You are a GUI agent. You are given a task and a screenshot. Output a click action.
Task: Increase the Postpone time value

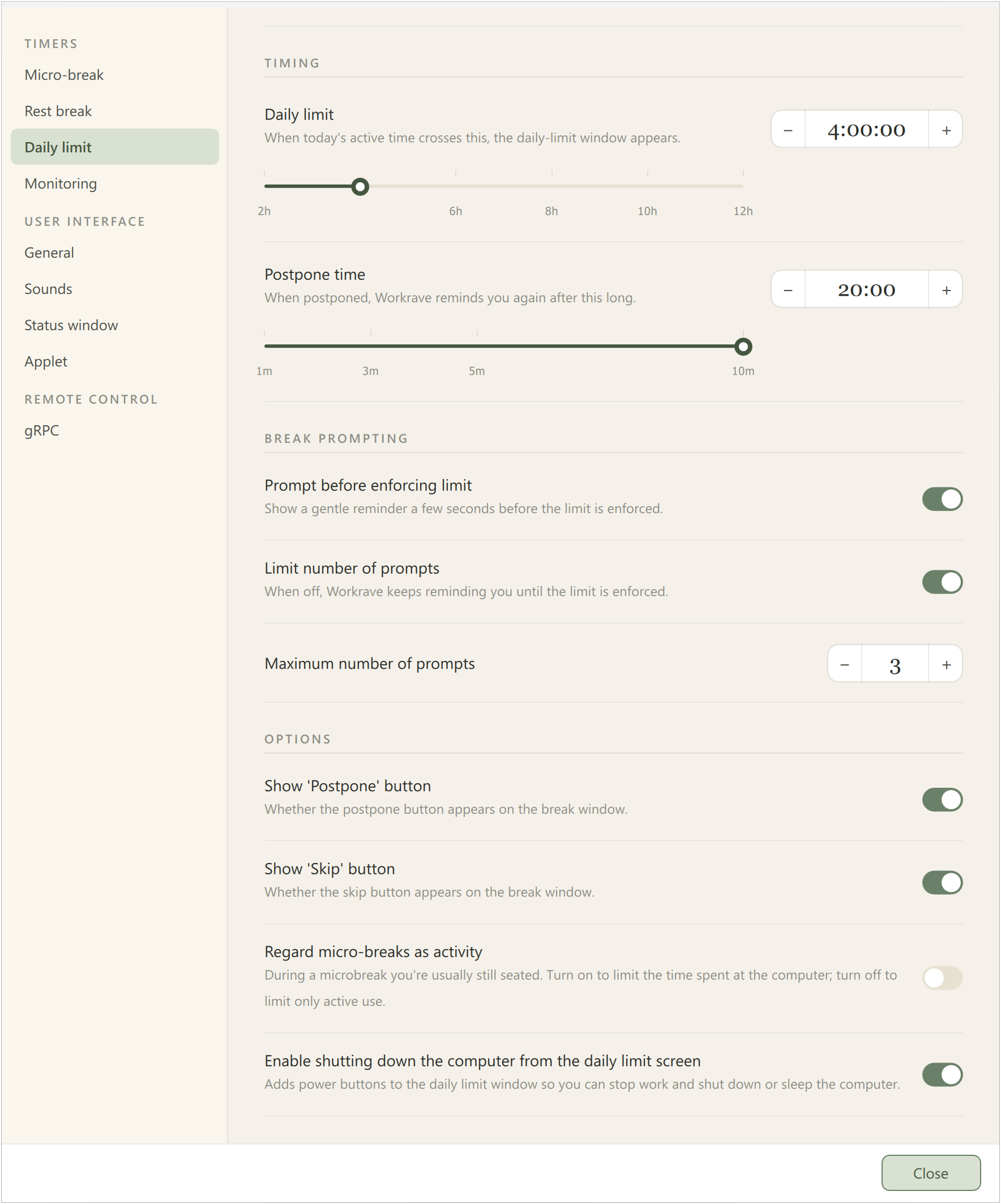946,289
